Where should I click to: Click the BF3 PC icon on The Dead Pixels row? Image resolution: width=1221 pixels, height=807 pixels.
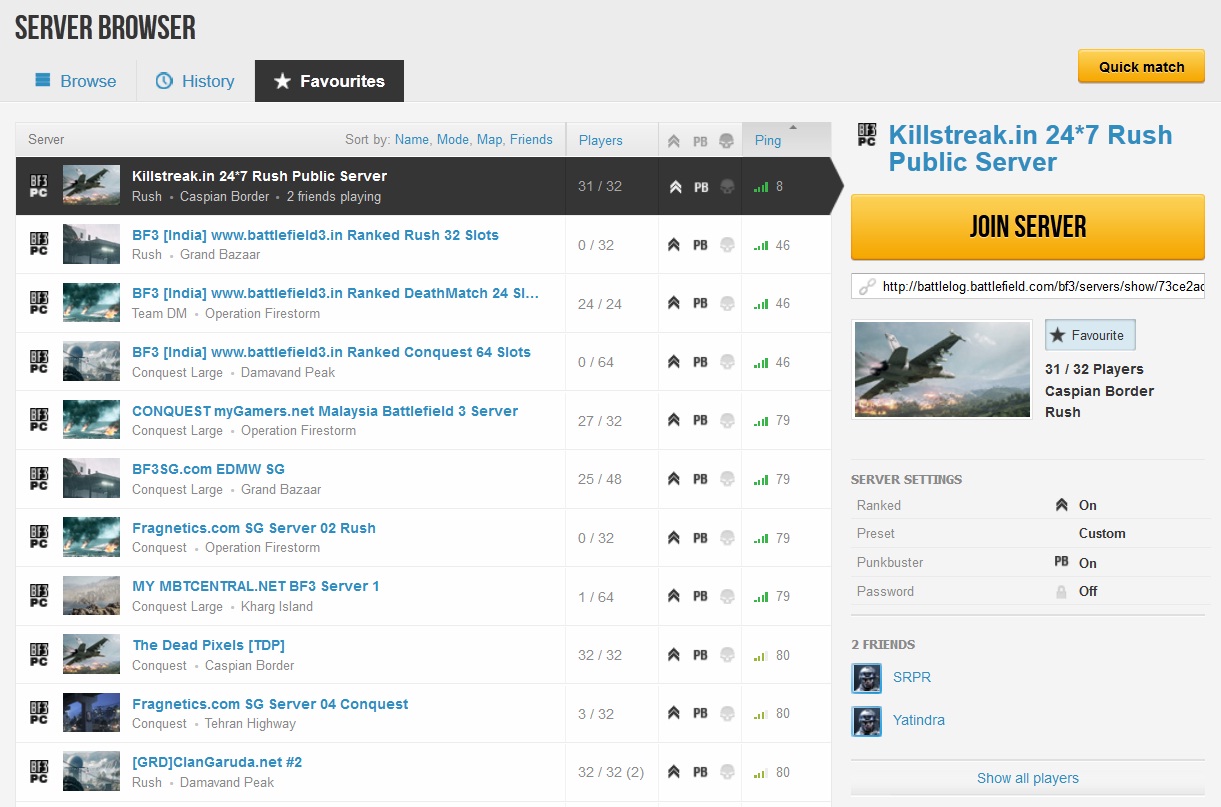39,655
